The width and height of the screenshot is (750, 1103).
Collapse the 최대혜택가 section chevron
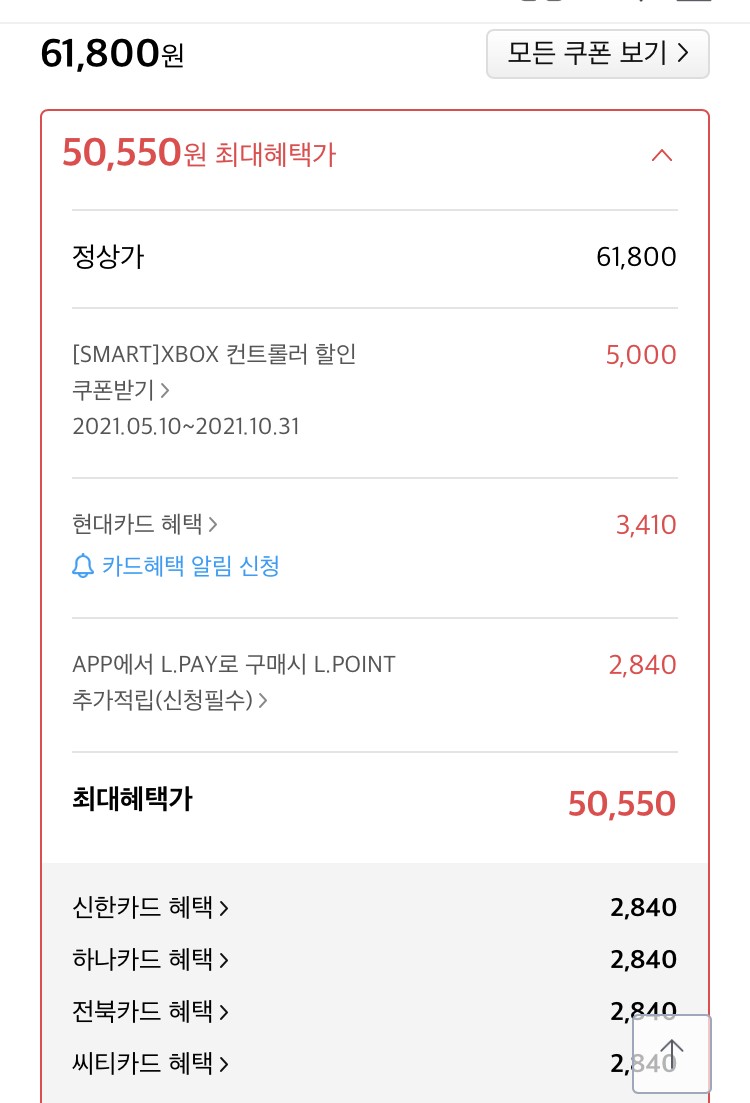tap(661, 155)
